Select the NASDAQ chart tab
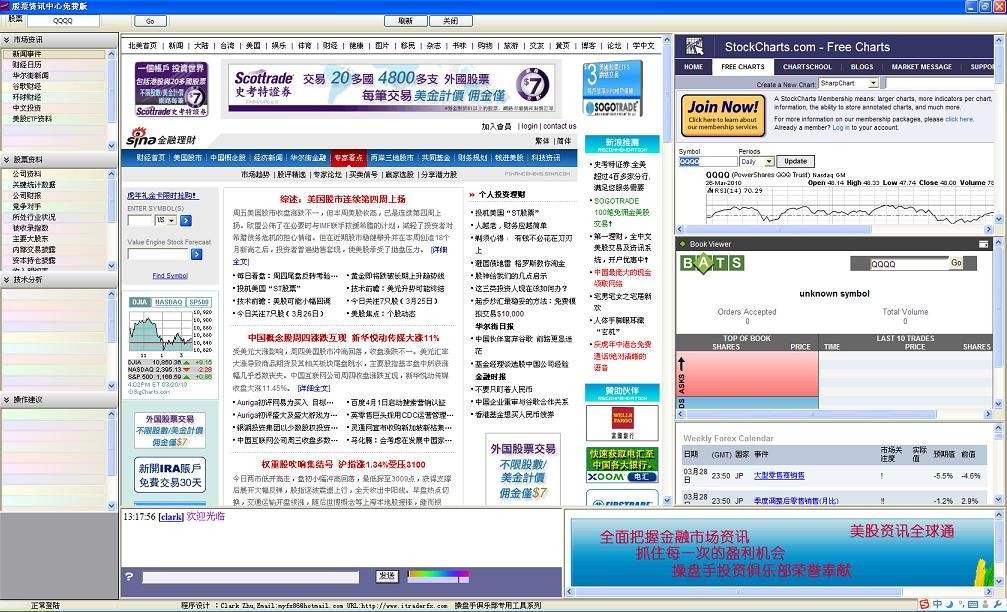The image size is (1007, 612). point(168,301)
